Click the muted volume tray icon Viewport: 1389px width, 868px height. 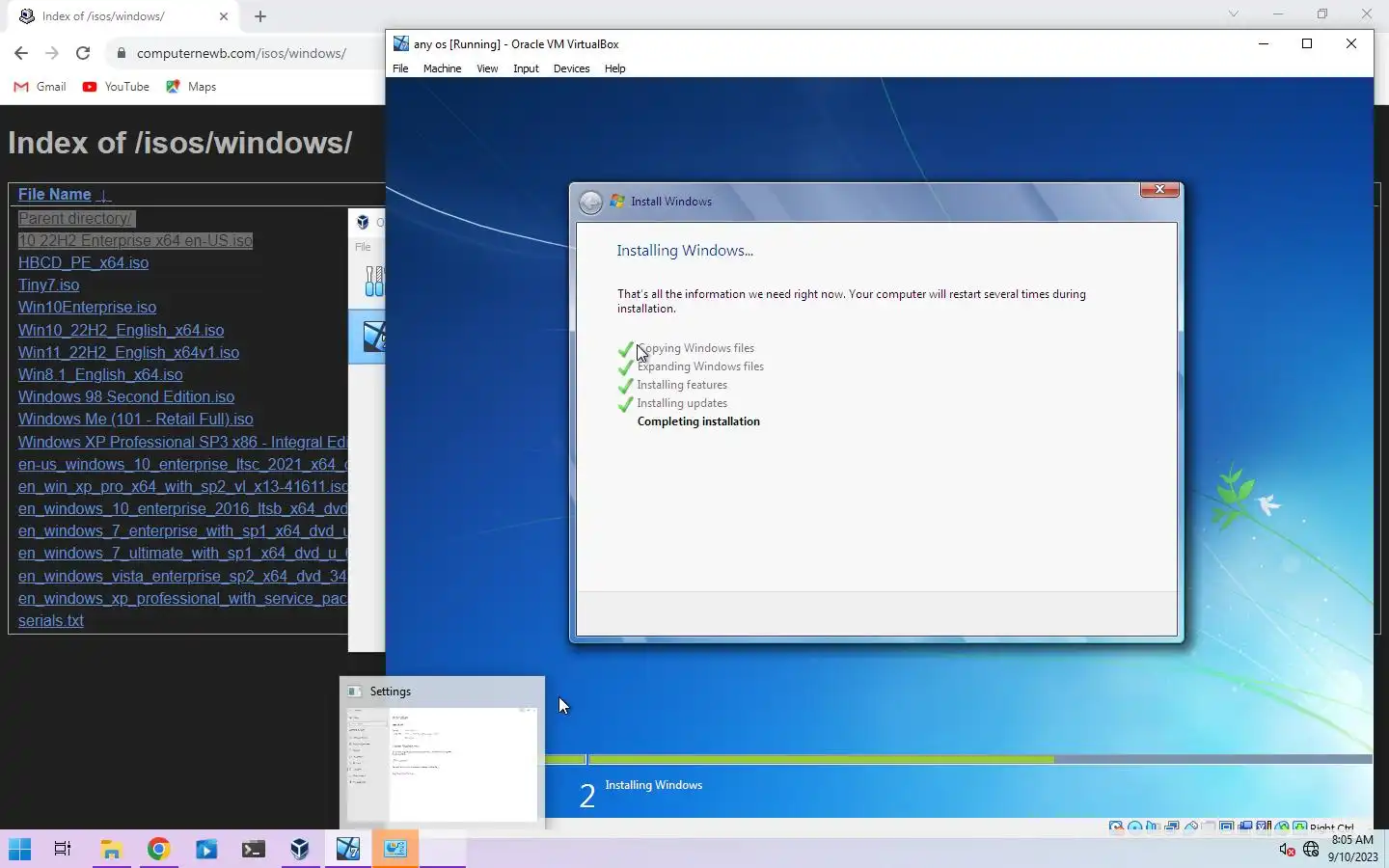(x=1287, y=850)
